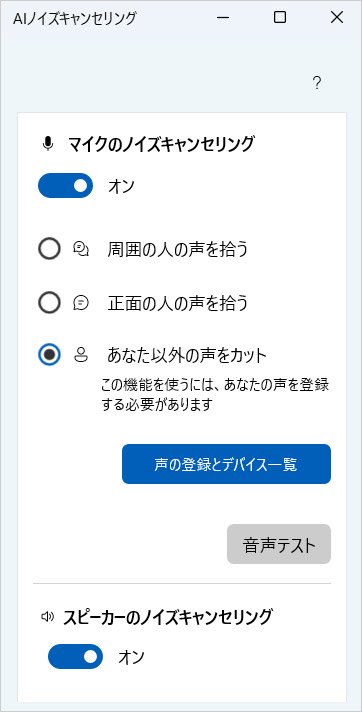362x712 pixels.
Task: Click the speaker icon beside スピーカーのノイズキャンセリング
Action: point(47,617)
